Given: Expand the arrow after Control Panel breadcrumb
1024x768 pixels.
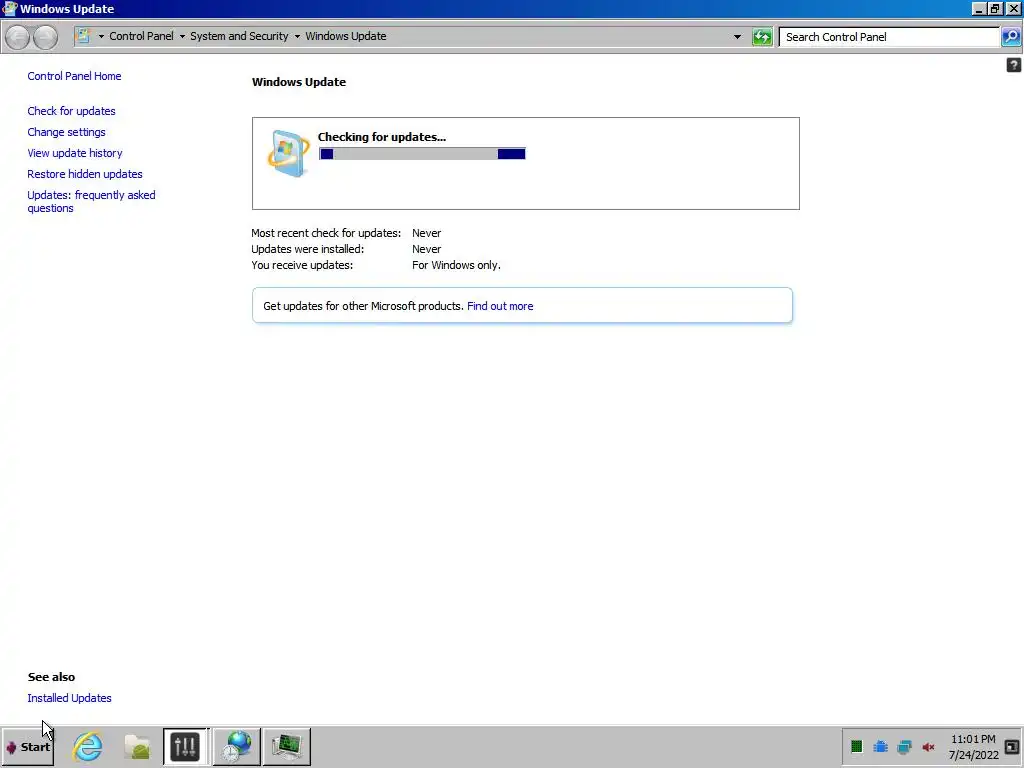Looking at the screenshot, I should [182, 37].
